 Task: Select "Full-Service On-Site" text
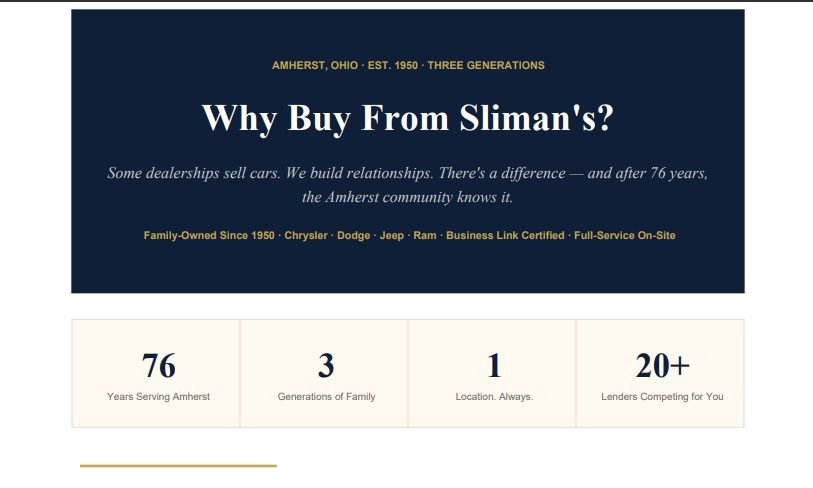625,236
